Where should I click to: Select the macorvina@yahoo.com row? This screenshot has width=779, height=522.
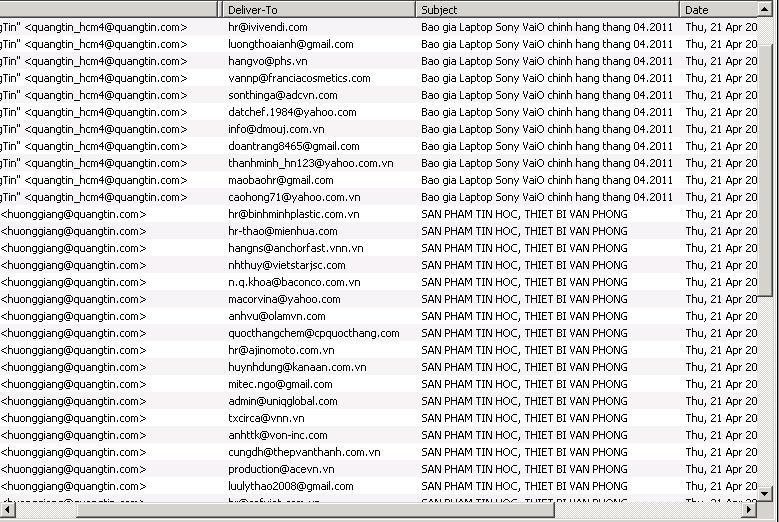379,299
